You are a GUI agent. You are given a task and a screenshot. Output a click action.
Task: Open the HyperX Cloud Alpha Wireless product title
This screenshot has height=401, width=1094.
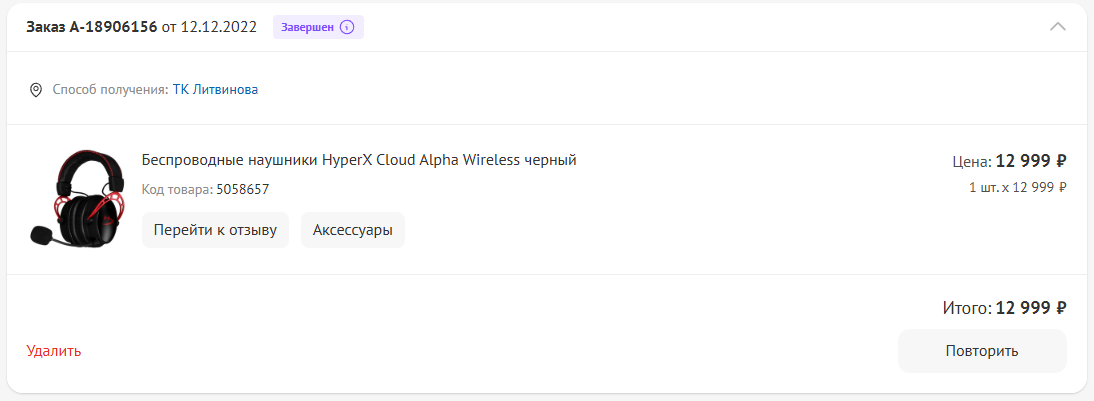[x=359, y=160]
